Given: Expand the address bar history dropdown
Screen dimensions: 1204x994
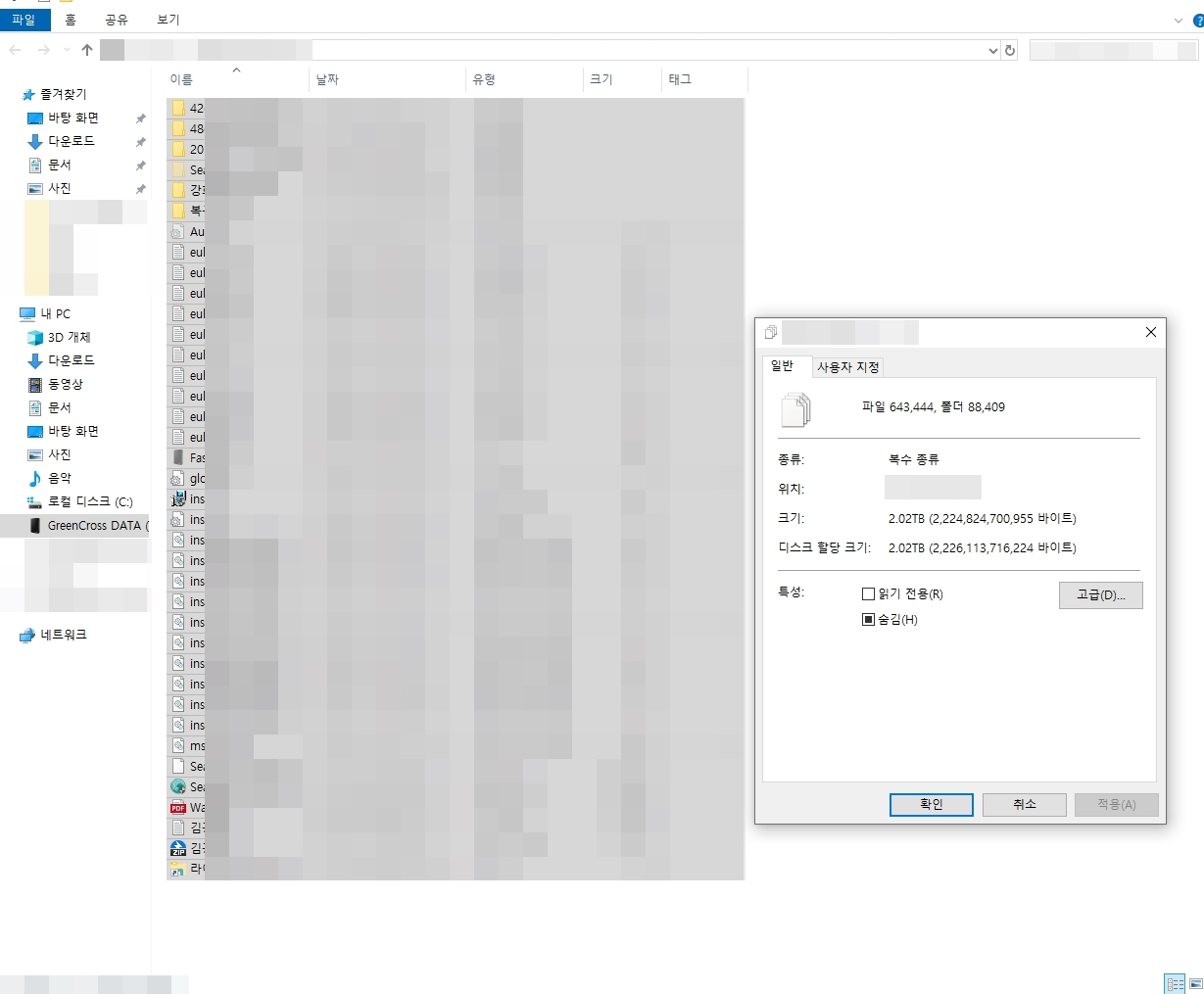Looking at the screenshot, I should (992, 51).
